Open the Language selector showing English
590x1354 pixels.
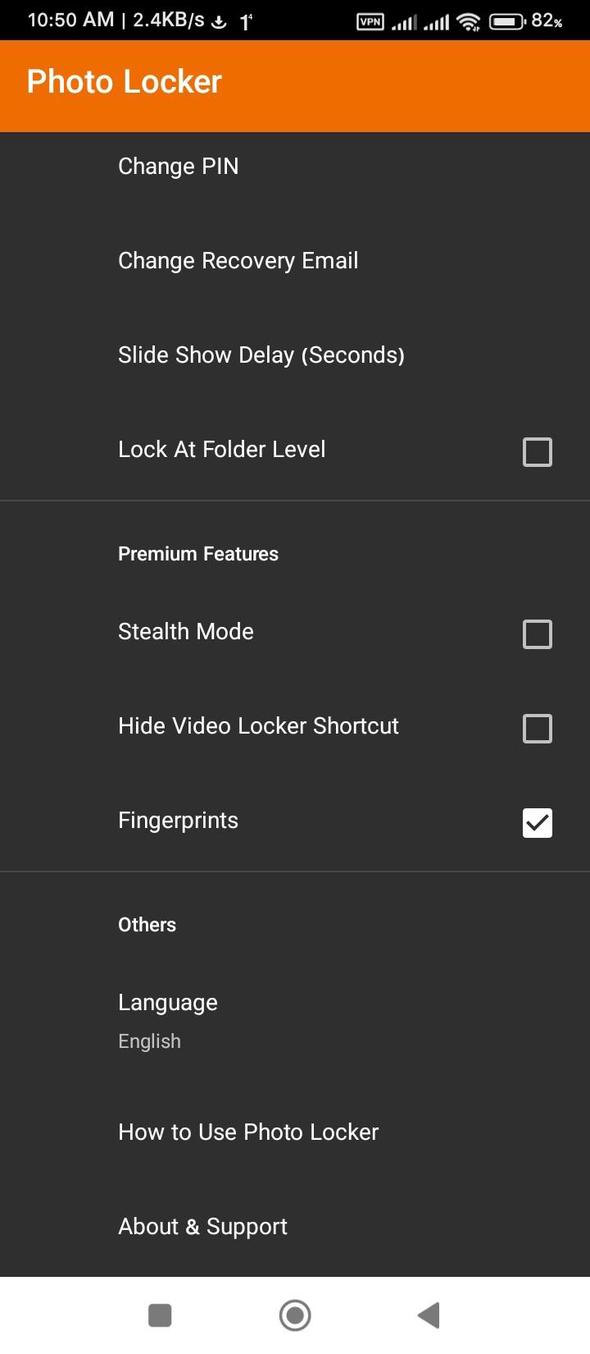pyautogui.click(x=167, y=1015)
